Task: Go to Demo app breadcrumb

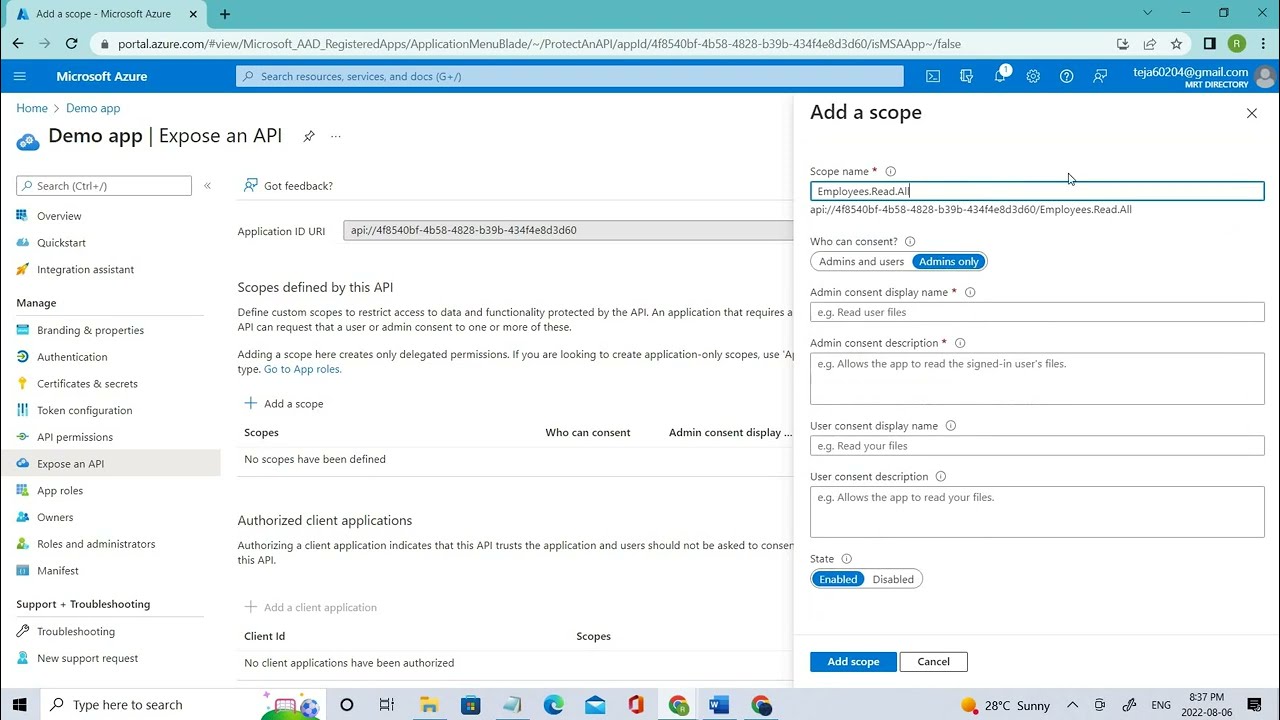Action: (x=93, y=108)
